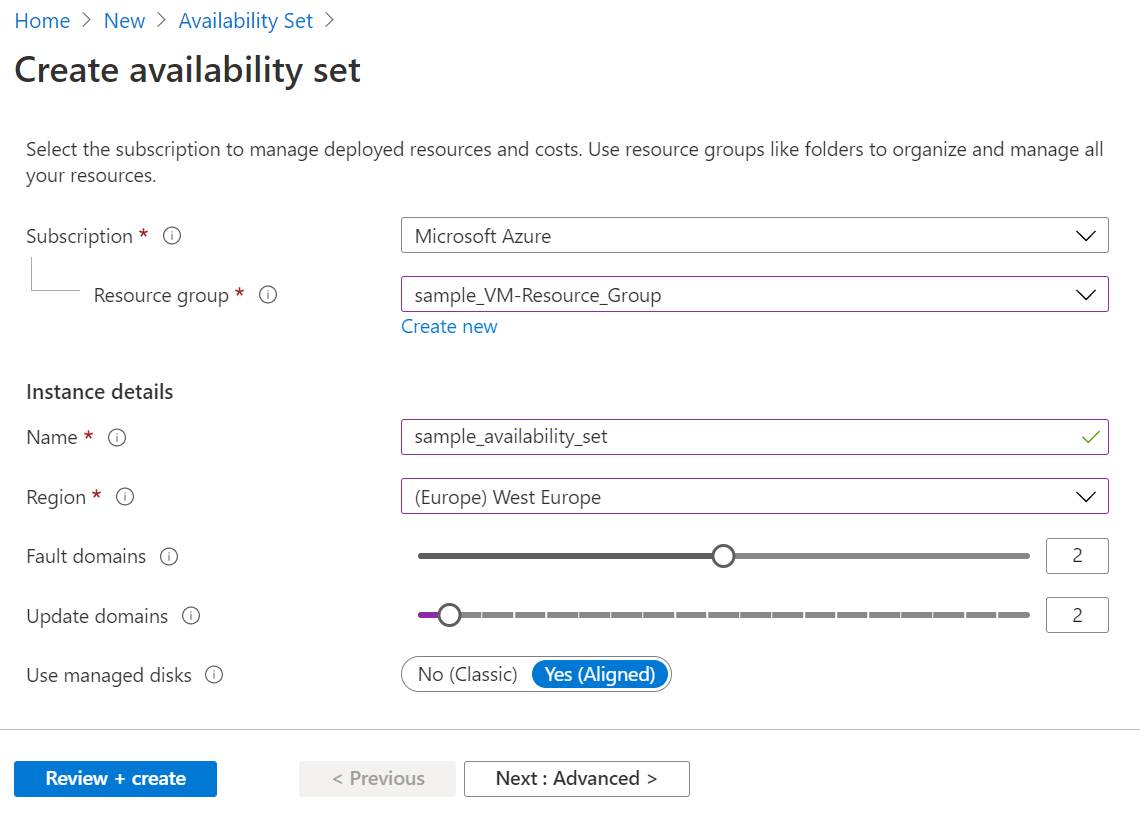The height and width of the screenshot is (824, 1140).
Task: Click the info icon next to Resource group
Action: point(268,295)
